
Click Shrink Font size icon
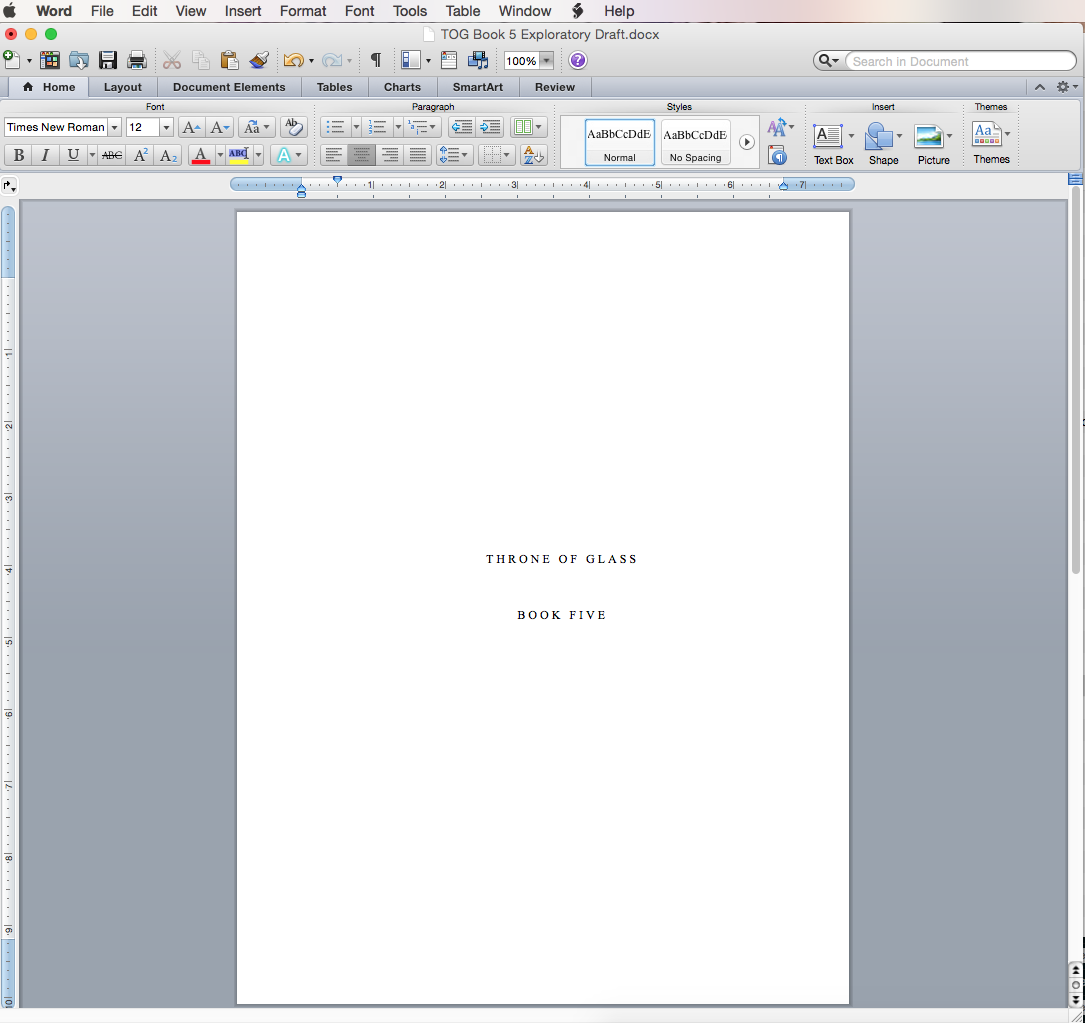tap(220, 127)
